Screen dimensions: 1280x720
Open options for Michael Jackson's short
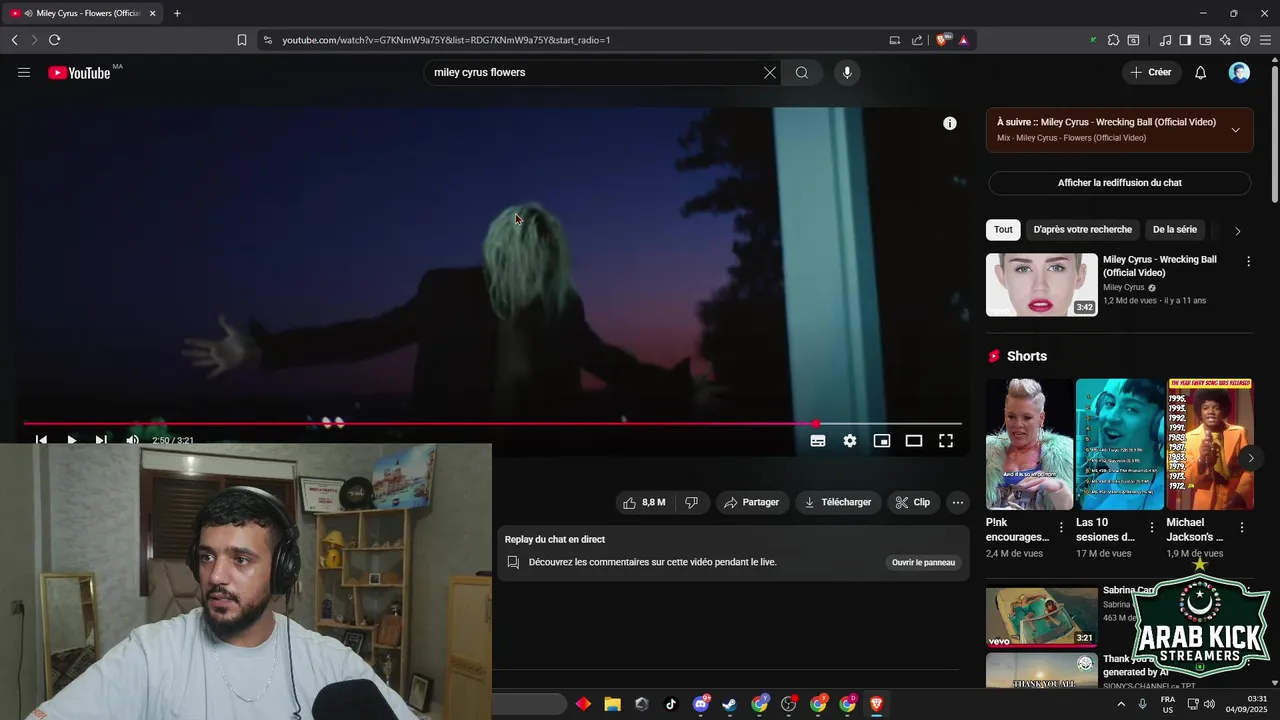coord(1242,527)
